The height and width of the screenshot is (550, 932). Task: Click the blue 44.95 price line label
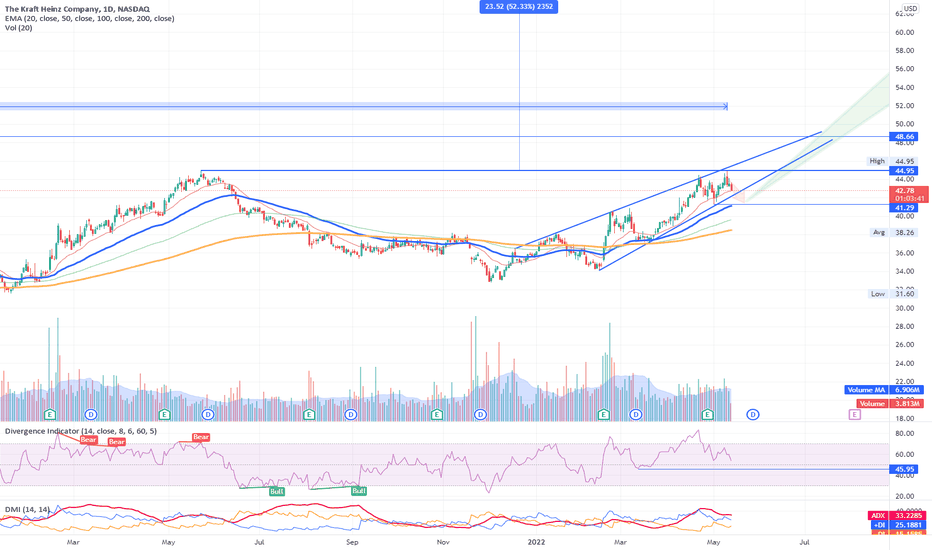904,171
